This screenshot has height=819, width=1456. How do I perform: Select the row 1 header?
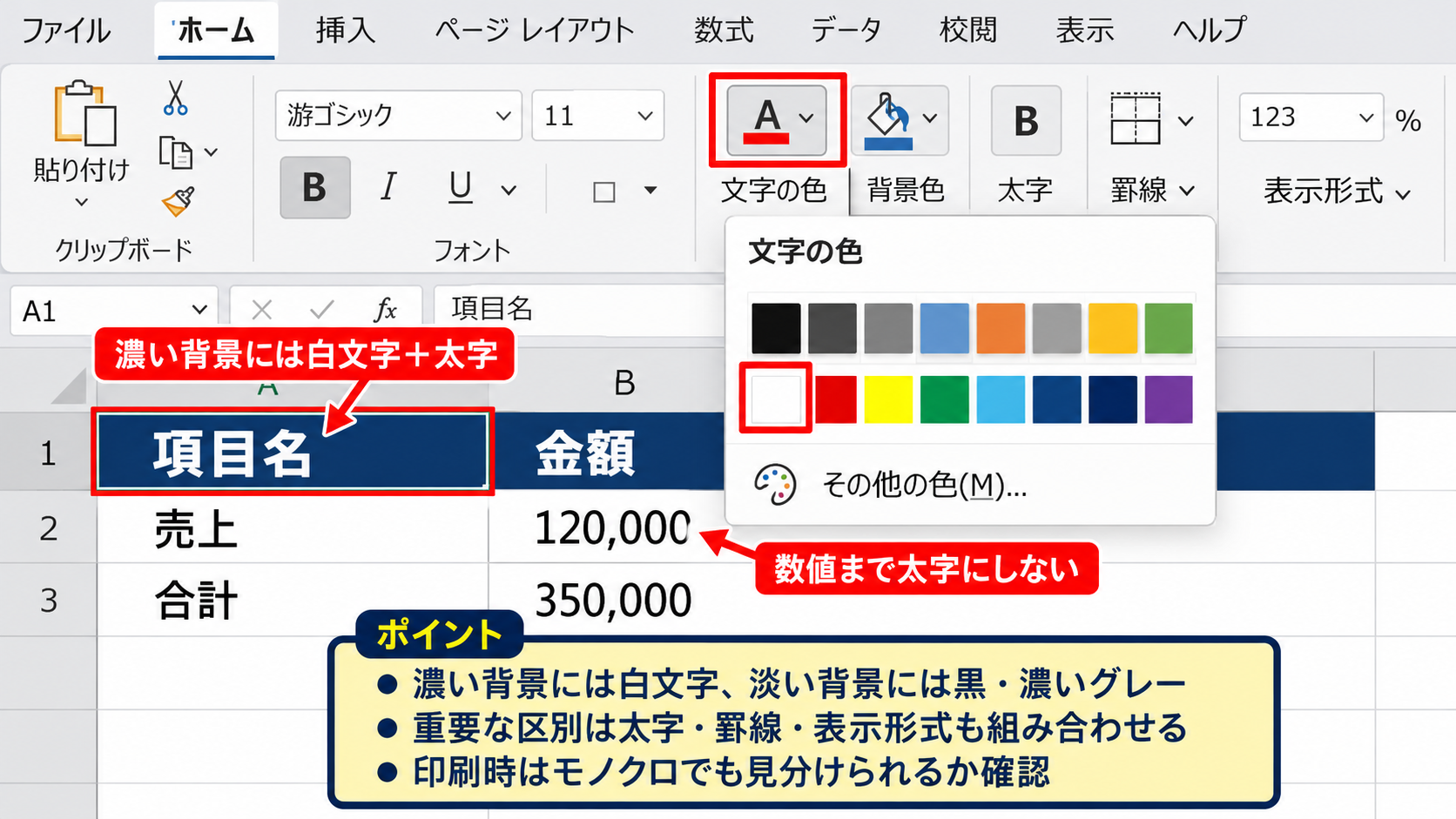49,452
